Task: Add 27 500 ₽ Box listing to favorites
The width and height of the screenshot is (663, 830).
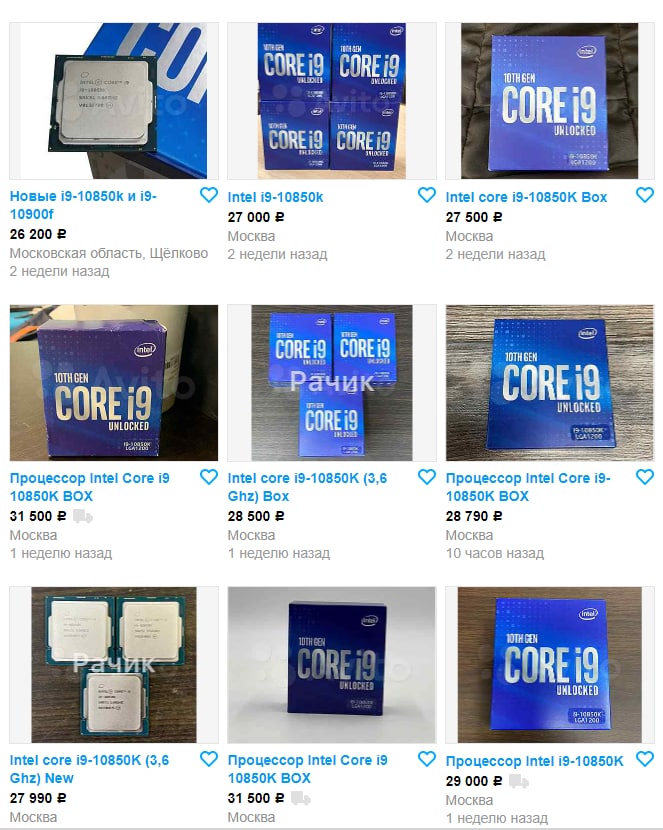Action: coord(645,195)
